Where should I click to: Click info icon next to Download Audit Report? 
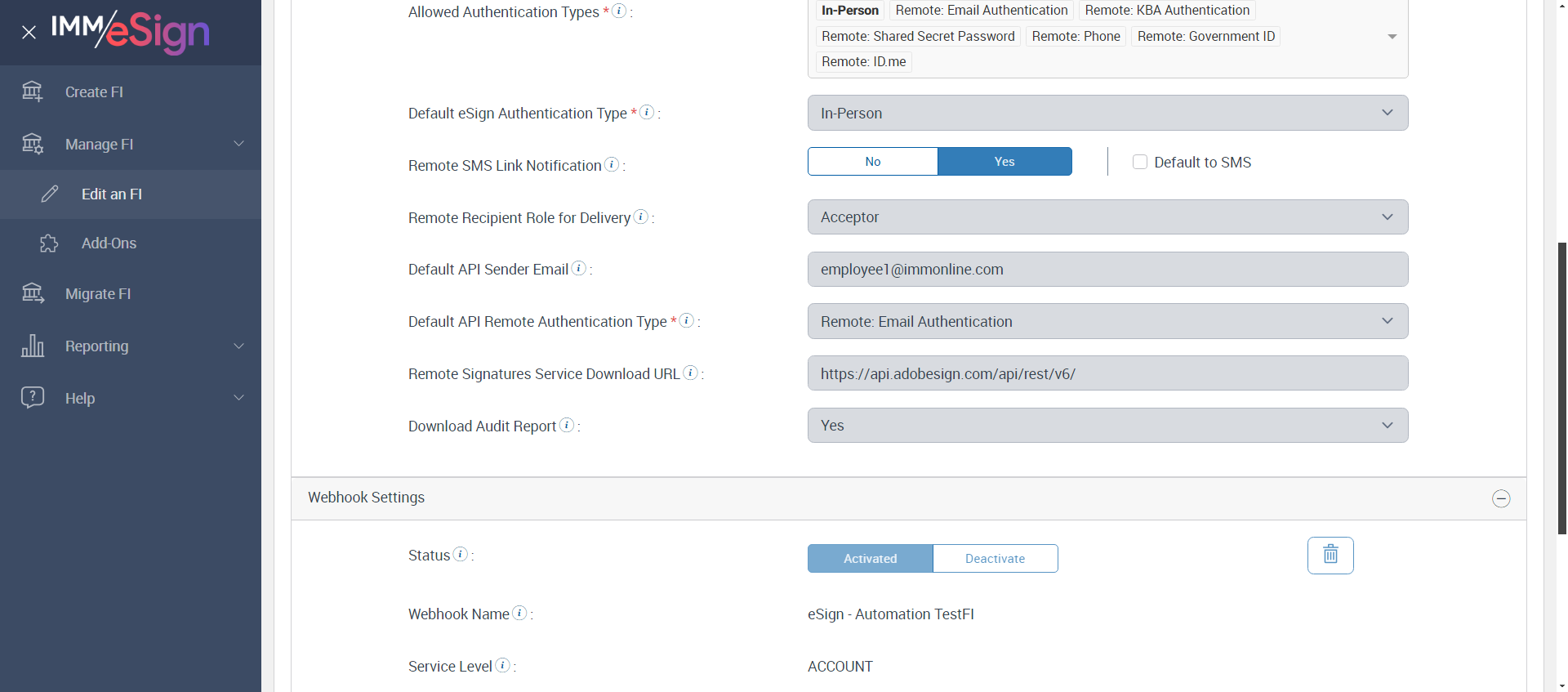pyautogui.click(x=567, y=425)
